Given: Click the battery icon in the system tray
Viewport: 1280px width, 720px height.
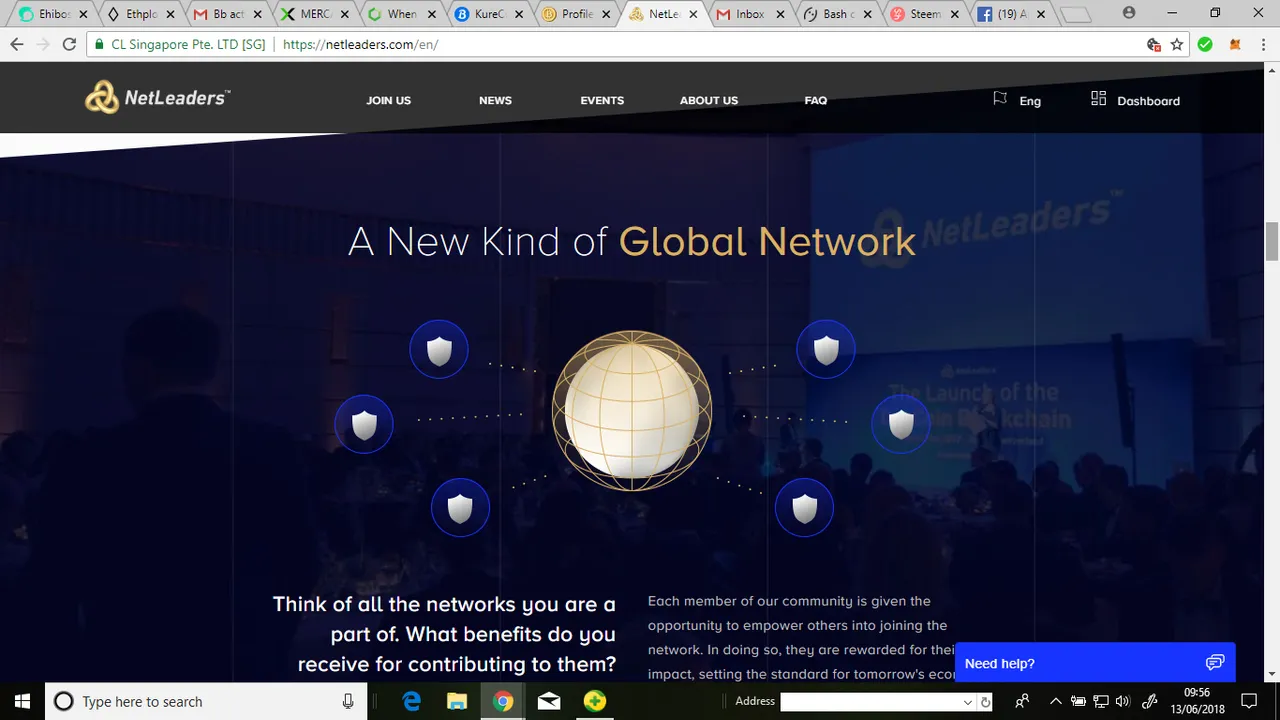Looking at the screenshot, I should tap(1079, 701).
